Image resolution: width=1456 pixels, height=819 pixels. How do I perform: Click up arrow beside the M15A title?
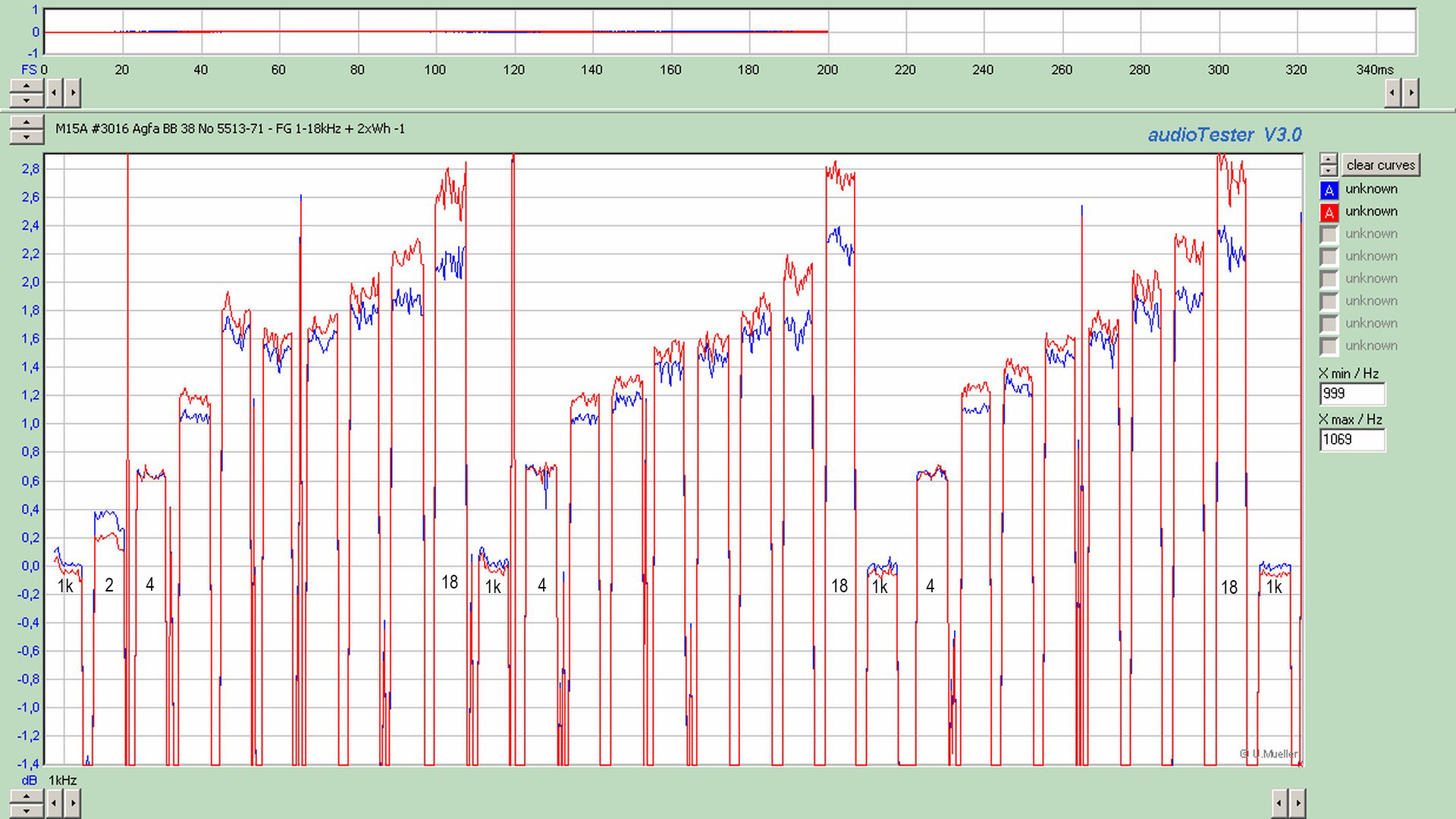click(27, 123)
